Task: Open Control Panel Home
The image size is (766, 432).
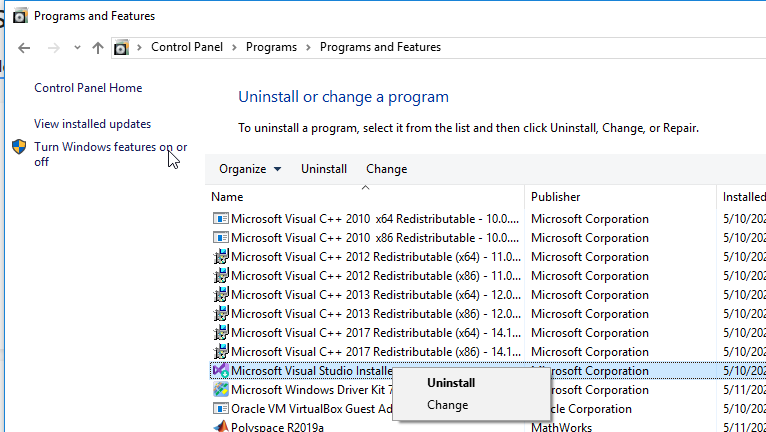Action: (88, 88)
